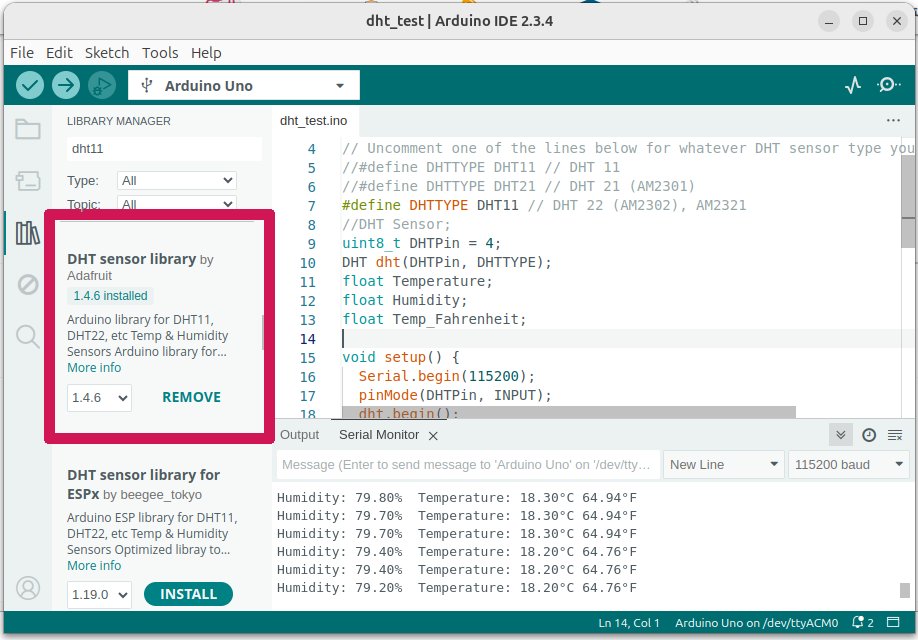918x640 pixels.
Task: Click the line 'Serial.begin(115200);'
Action: [x=447, y=377]
